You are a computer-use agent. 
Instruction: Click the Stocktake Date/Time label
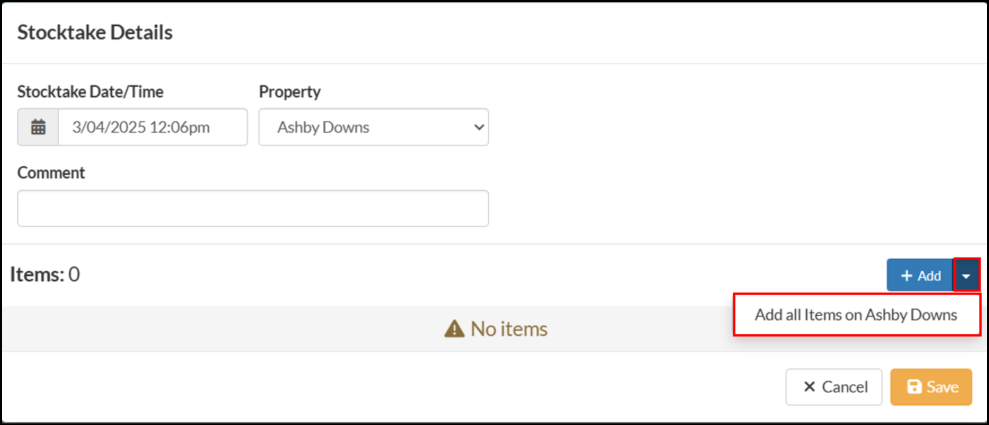tap(90, 91)
